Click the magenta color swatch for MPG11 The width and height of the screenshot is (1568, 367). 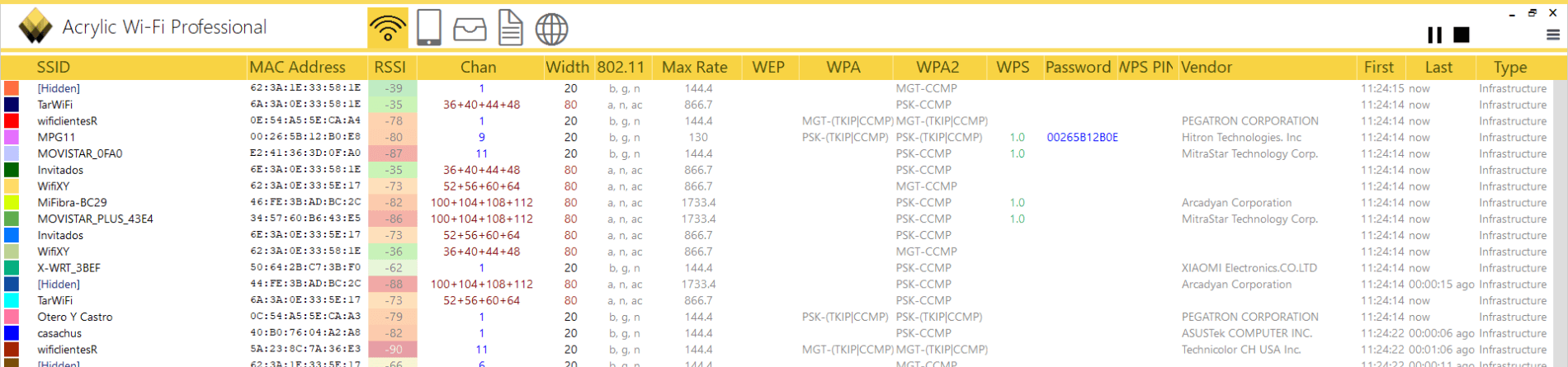(12, 137)
